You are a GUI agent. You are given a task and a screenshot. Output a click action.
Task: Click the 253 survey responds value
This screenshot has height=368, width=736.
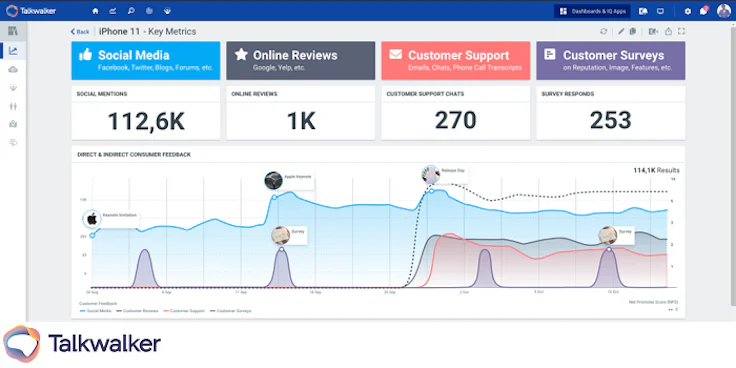pyautogui.click(x=610, y=121)
